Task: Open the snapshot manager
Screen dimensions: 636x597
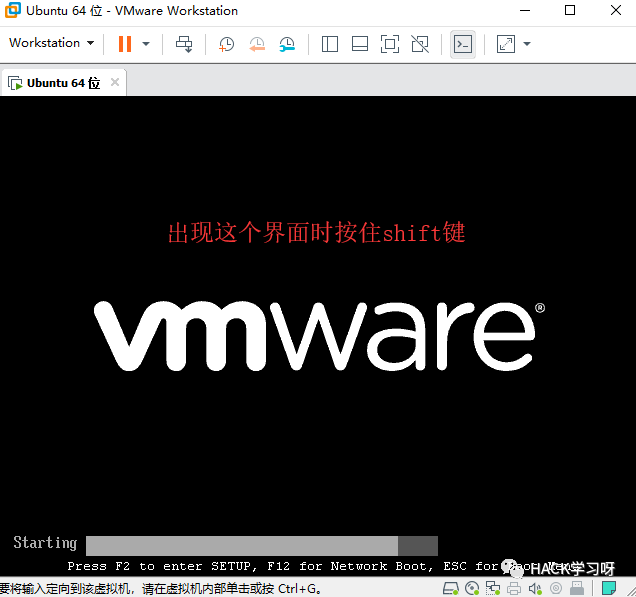Action: 287,44
